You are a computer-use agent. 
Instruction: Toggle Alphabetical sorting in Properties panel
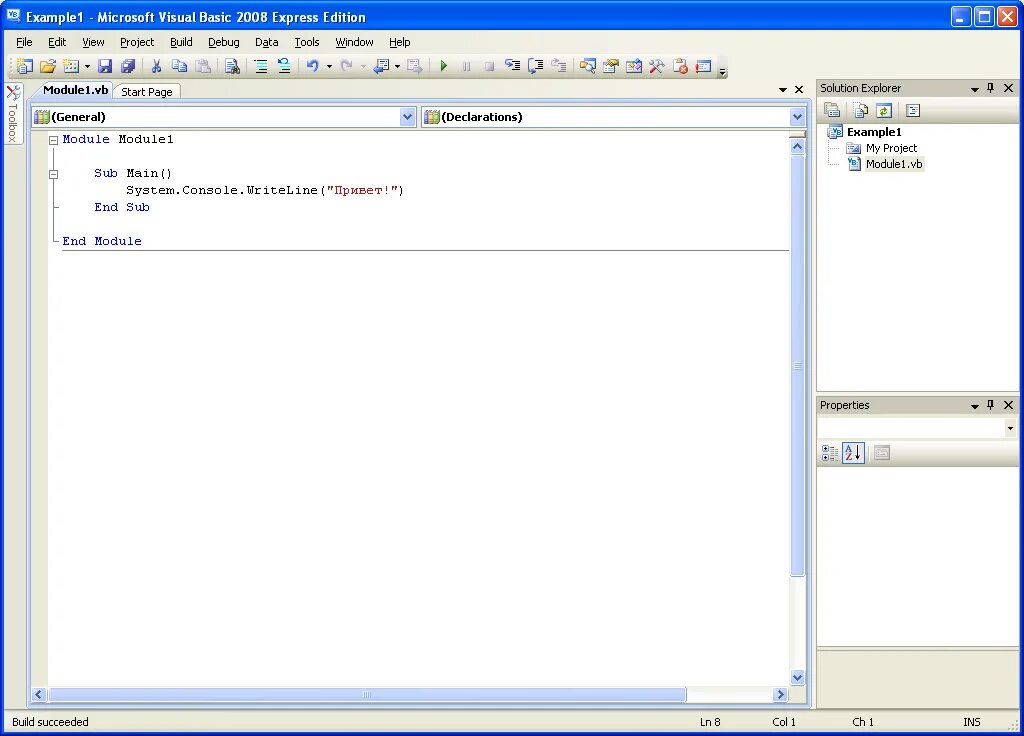tap(853, 453)
